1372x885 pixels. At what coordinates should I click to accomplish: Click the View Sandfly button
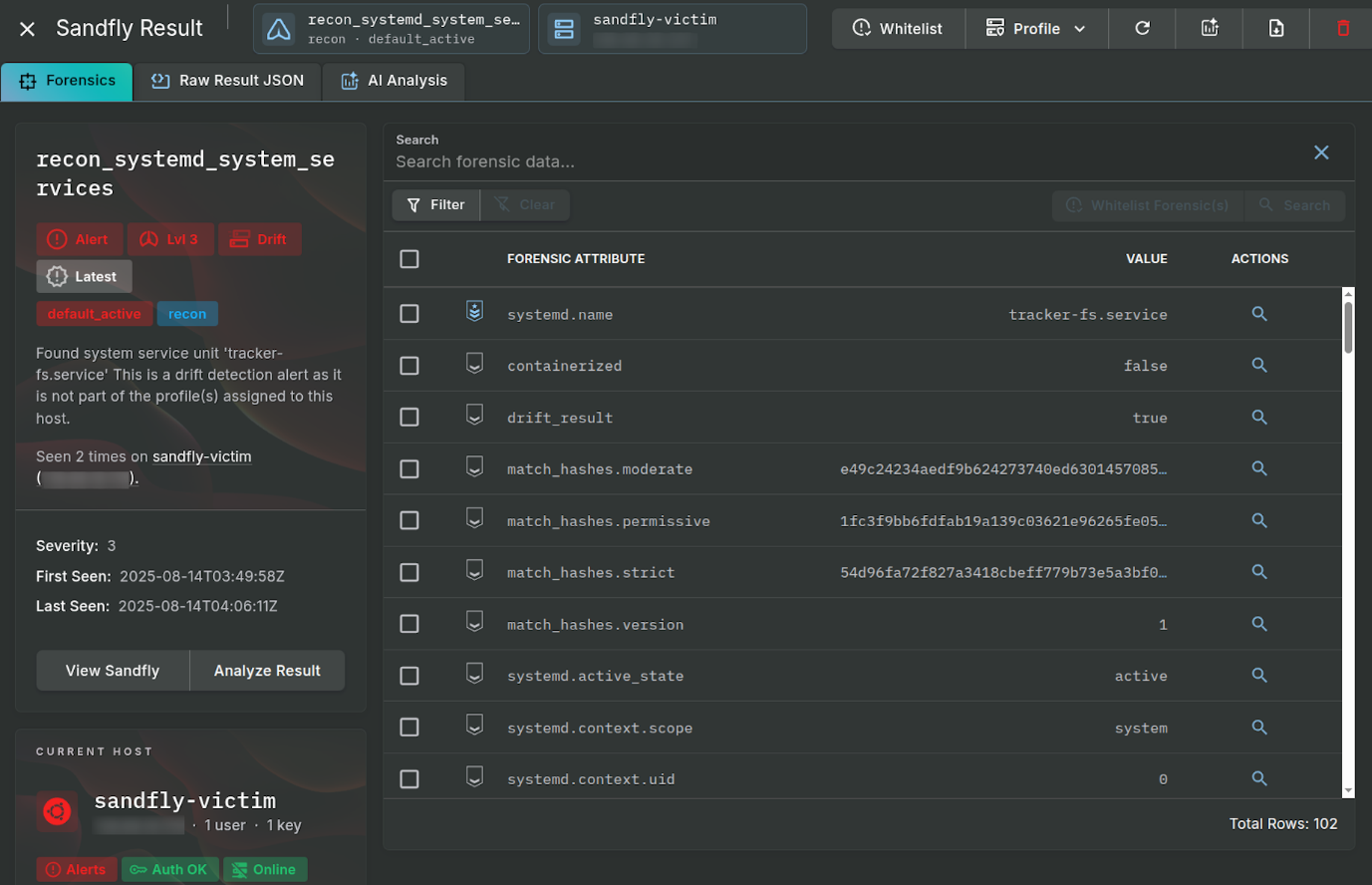point(113,671)
